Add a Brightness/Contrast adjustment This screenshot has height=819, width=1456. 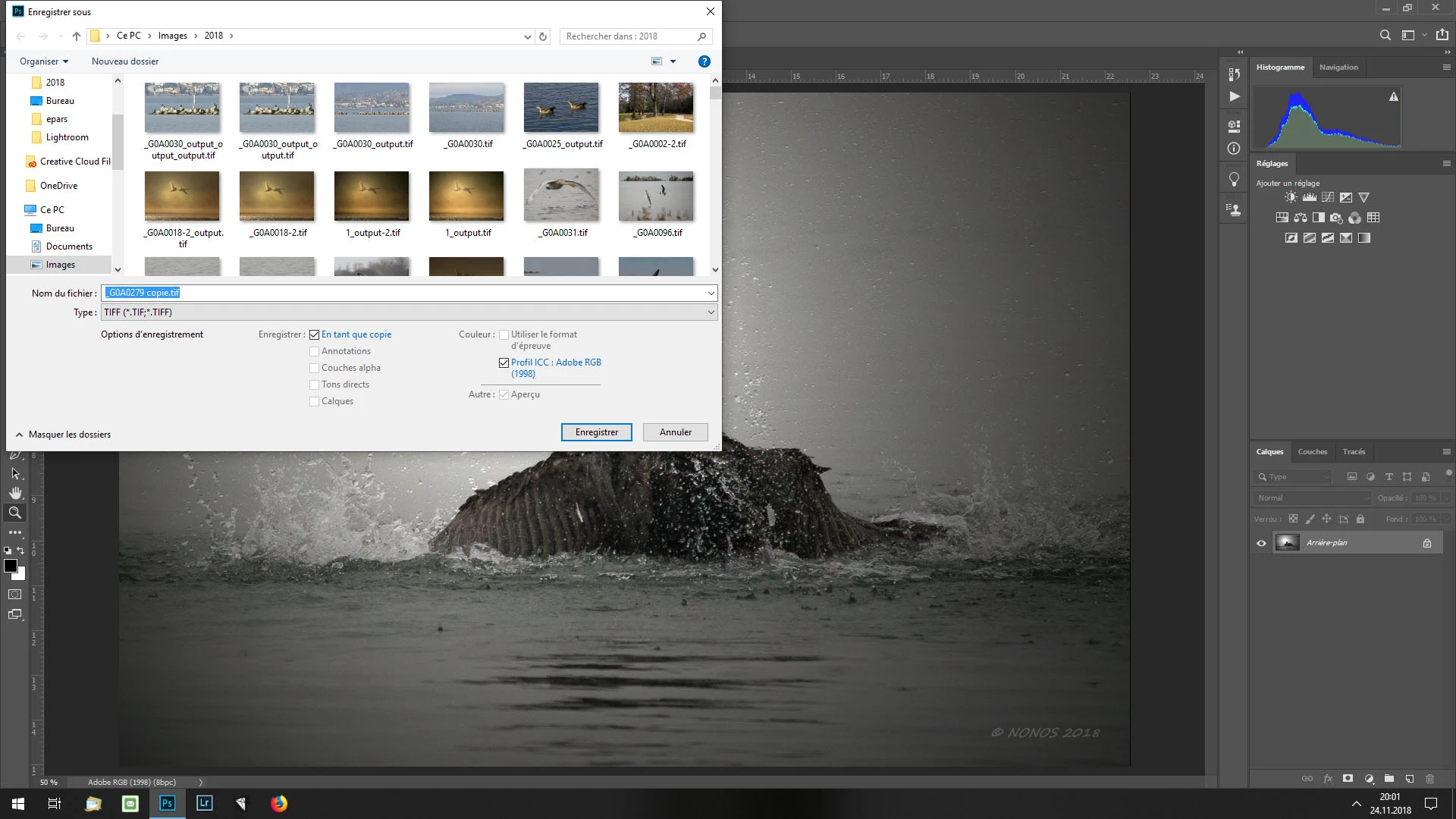[1291, 197]
